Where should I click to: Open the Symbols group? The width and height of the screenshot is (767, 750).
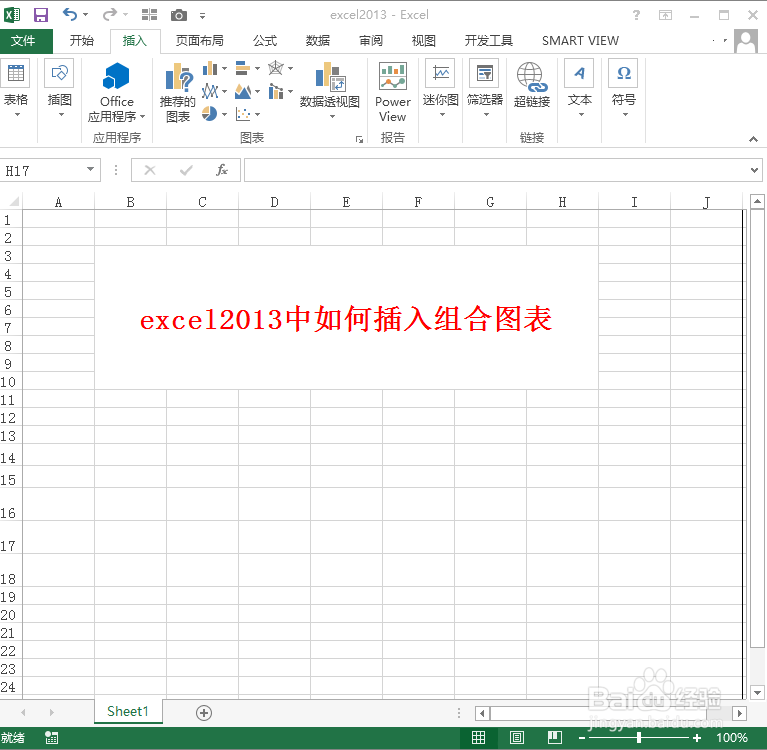point(624,88)
